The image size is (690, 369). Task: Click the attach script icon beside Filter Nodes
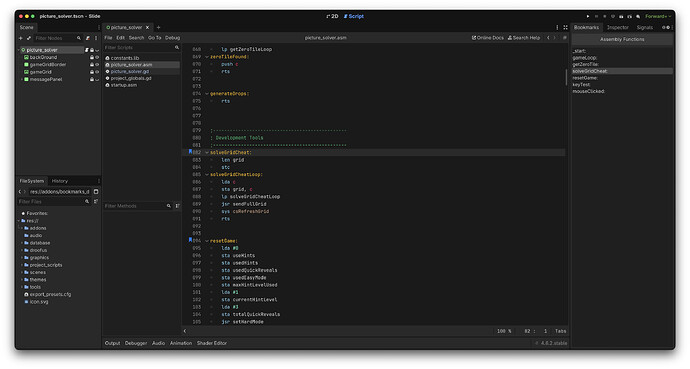[x=88, y=38]
